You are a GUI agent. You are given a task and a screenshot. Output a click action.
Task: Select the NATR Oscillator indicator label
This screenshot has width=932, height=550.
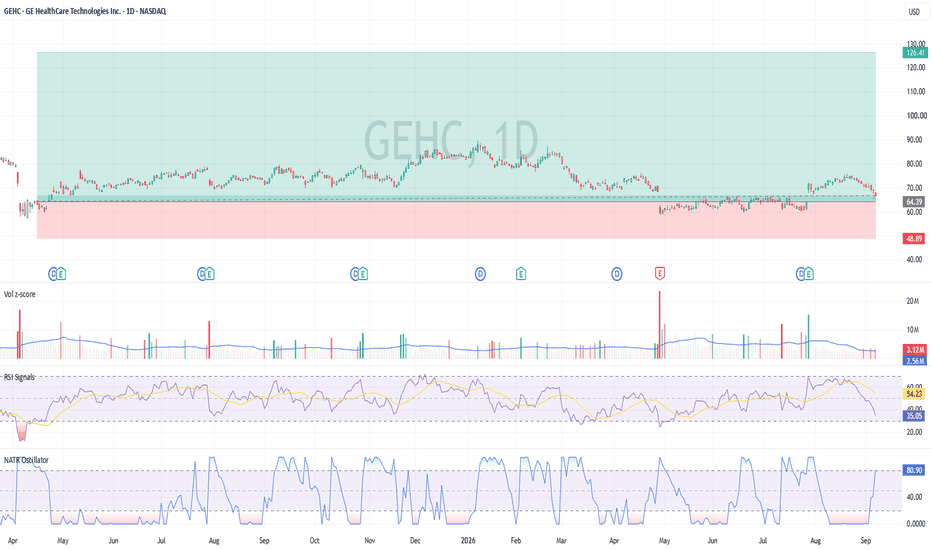point(26,460)
